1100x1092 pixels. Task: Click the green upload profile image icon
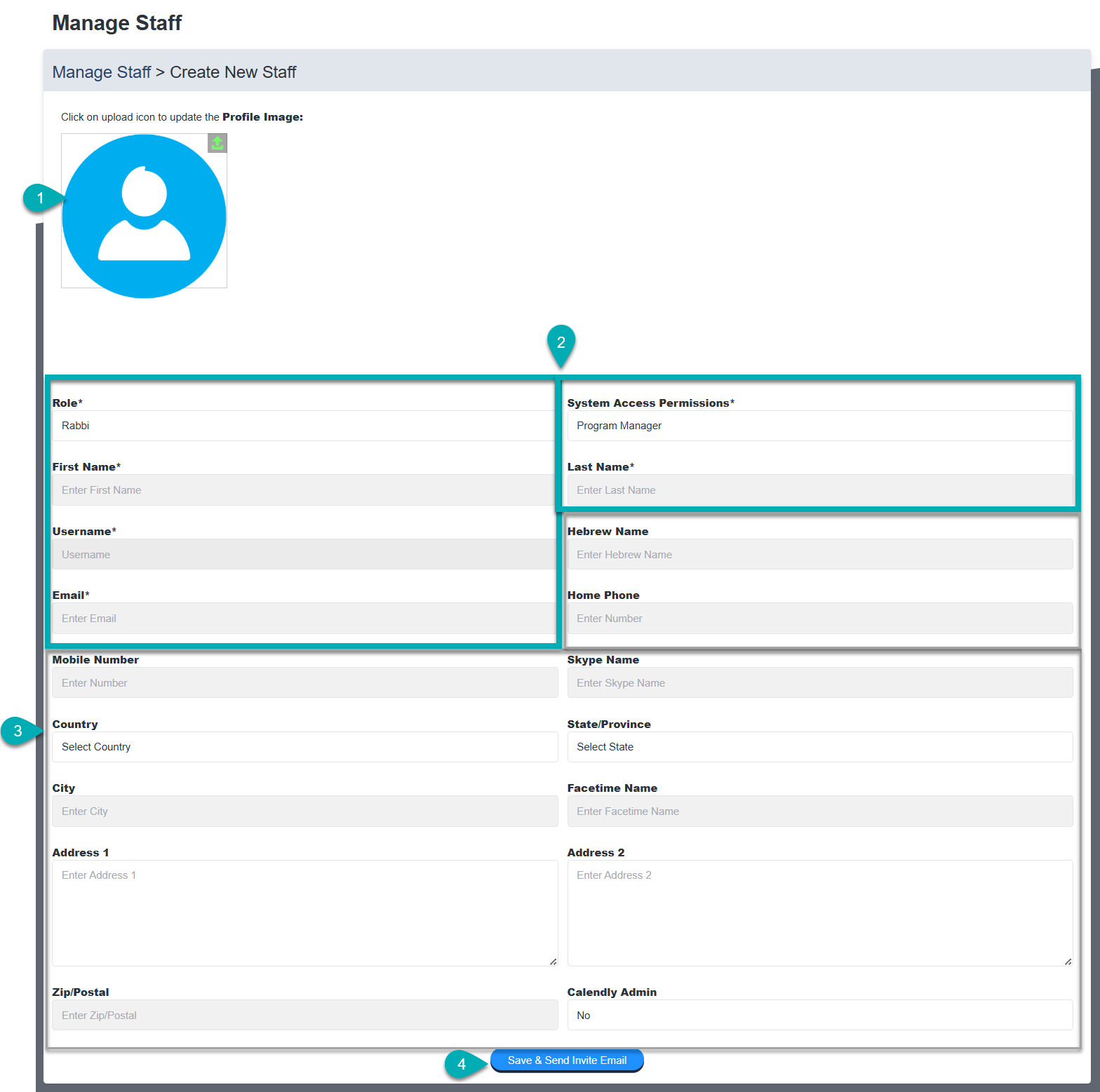[217, 143]
